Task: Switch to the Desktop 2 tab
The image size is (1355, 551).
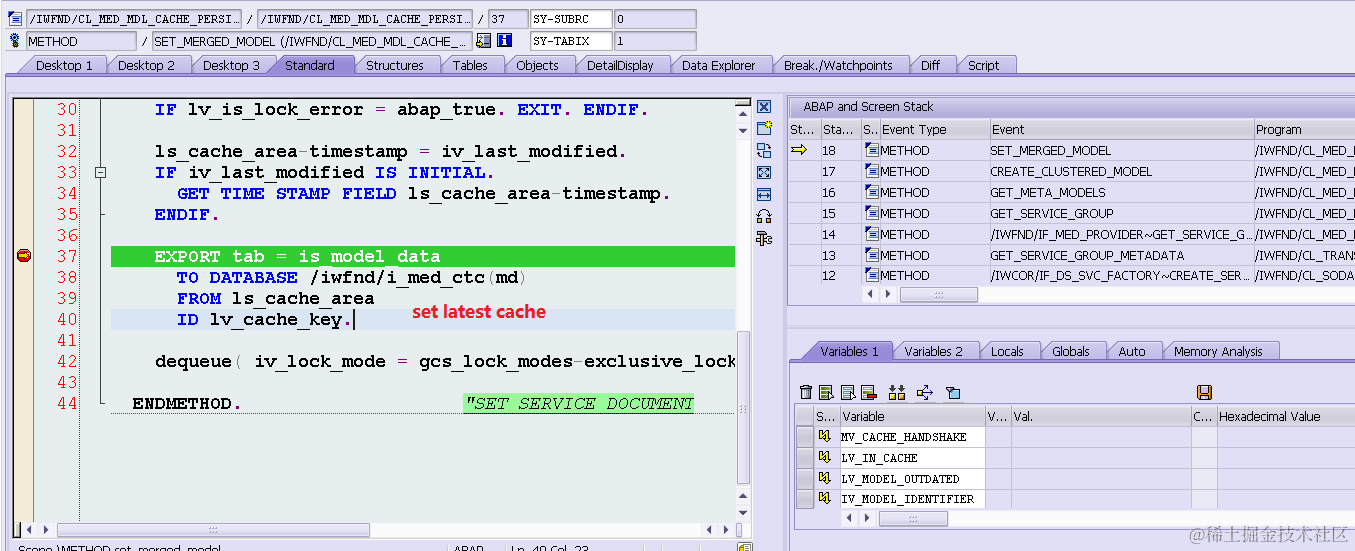Action: pyautogui.click(x=146, y=65)
